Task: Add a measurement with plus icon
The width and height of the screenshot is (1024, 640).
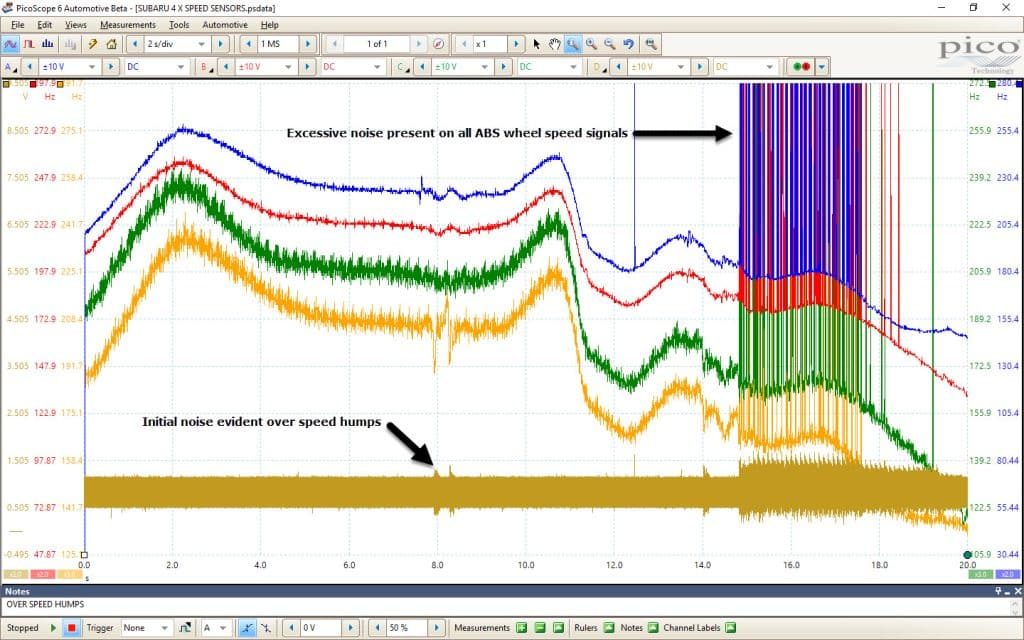Action: tap(521, 628)
